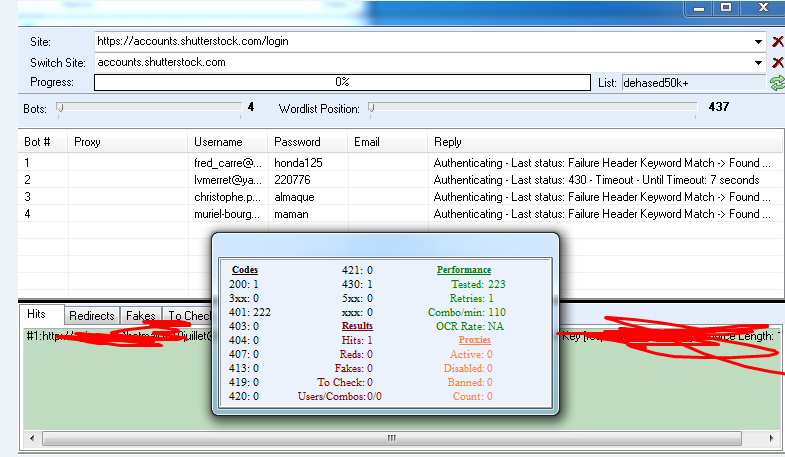Screen dimensions: 785x457
Task: Minimize the window
Action: coord(699,8)
